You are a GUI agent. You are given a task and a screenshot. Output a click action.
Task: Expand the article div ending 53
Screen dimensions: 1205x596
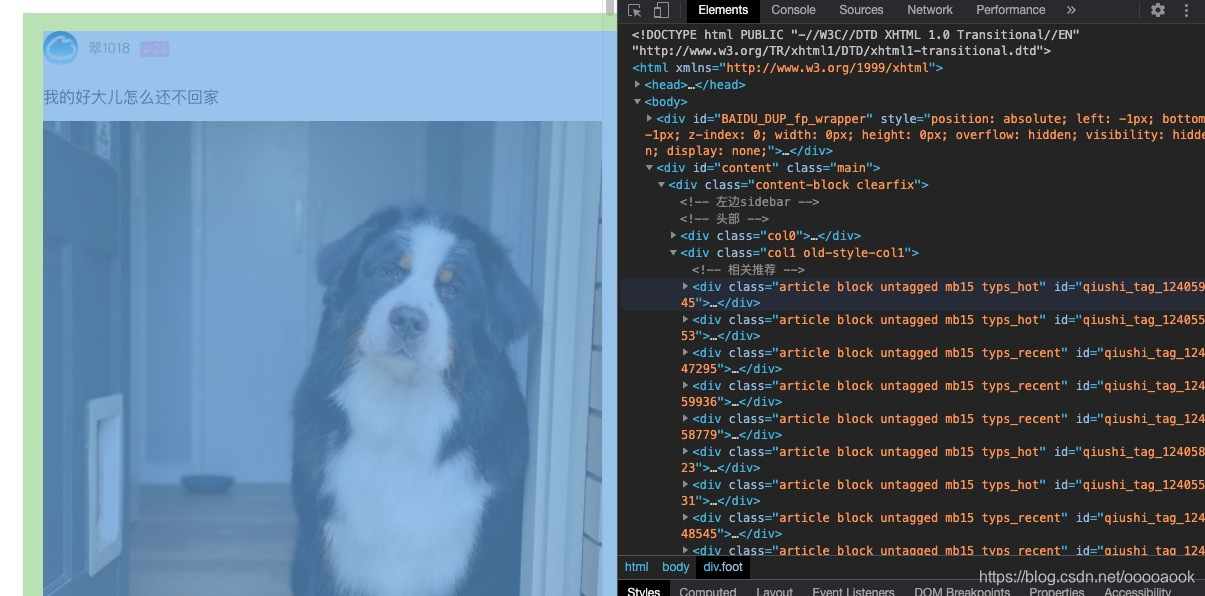click(x=686, y=319)
